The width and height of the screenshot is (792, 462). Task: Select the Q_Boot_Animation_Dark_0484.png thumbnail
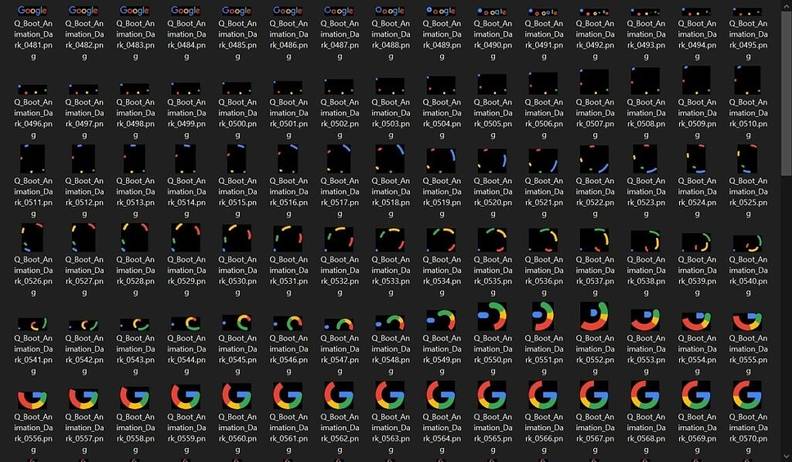186,11
